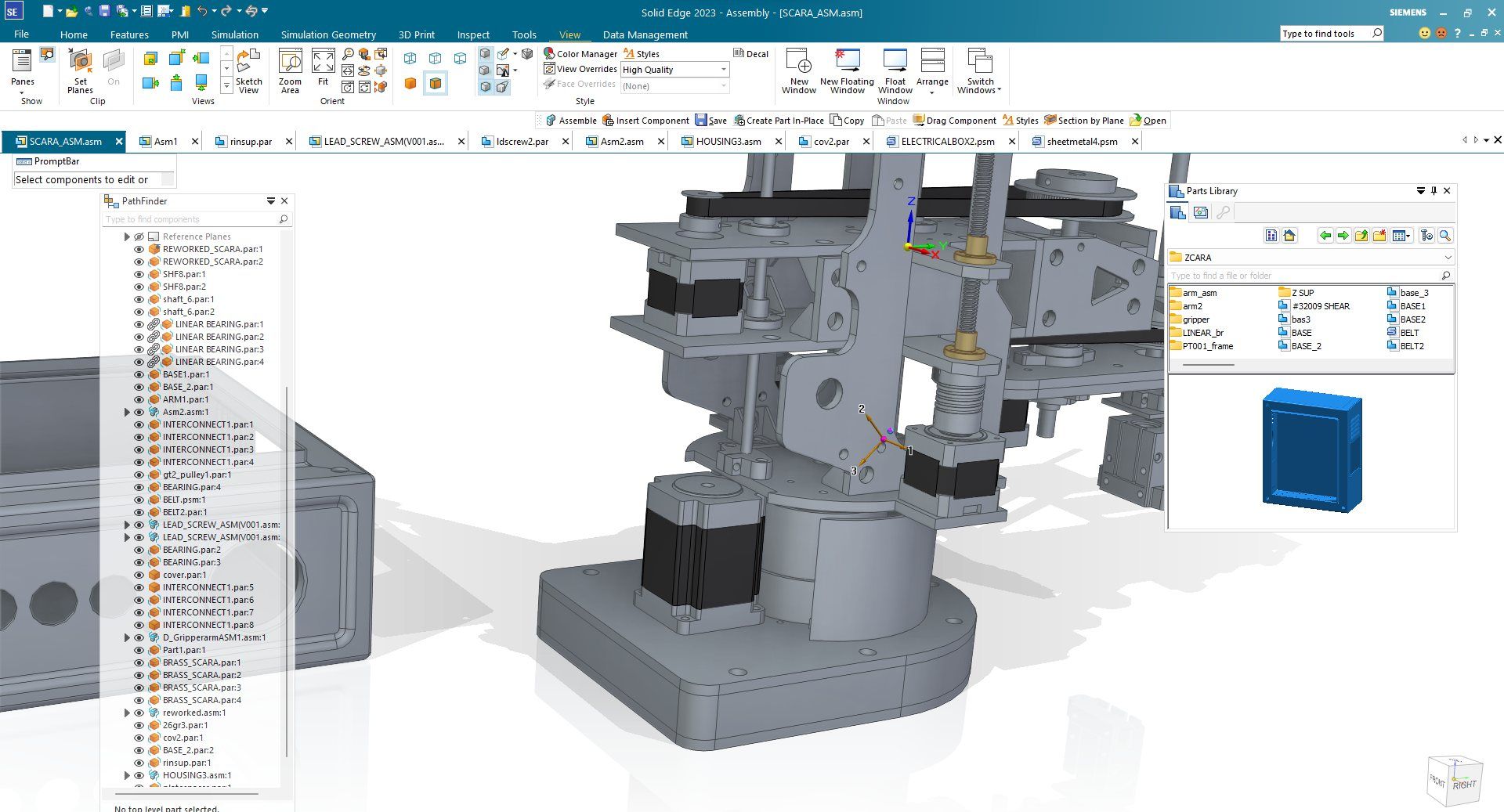Screen dimensions: 1504x812
Task: Expand the Asm2.asm:1 tree node
Action: 127,412
